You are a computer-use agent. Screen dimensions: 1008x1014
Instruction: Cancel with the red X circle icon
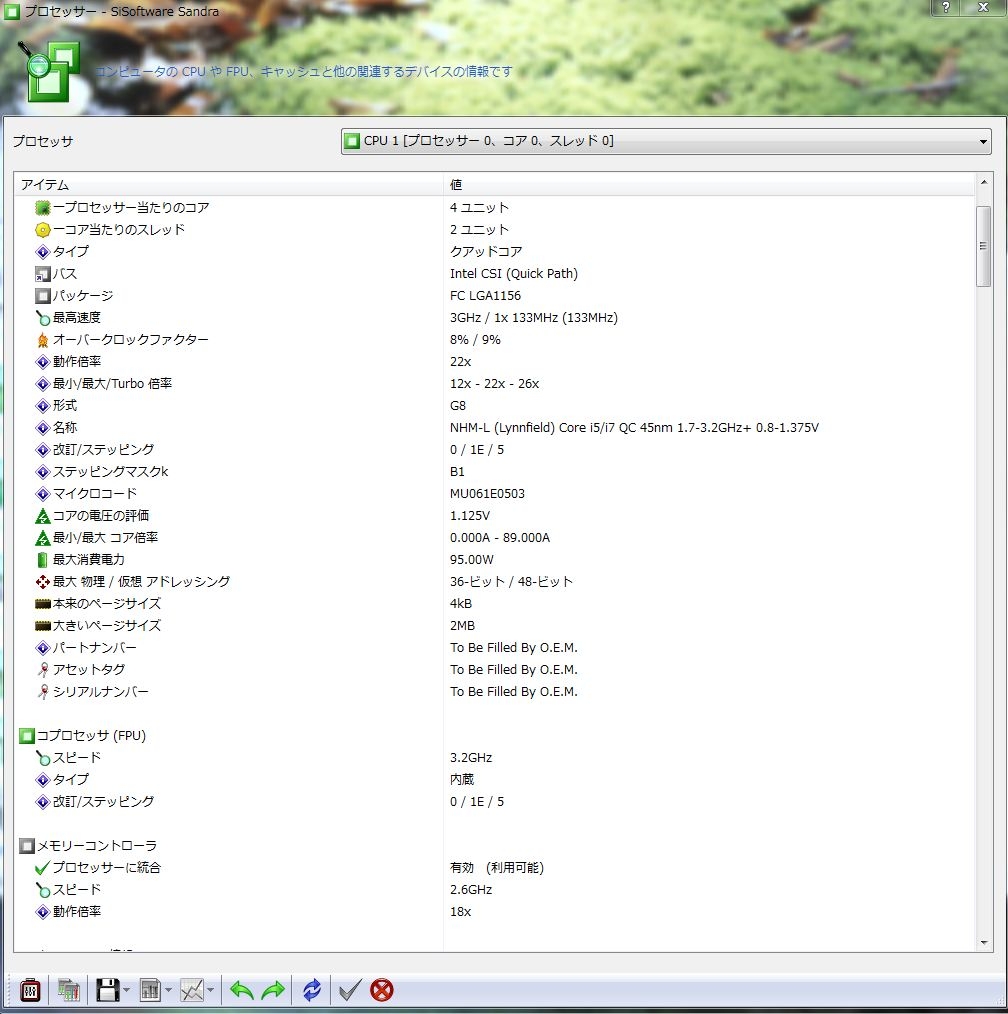[x=382, y=990]
